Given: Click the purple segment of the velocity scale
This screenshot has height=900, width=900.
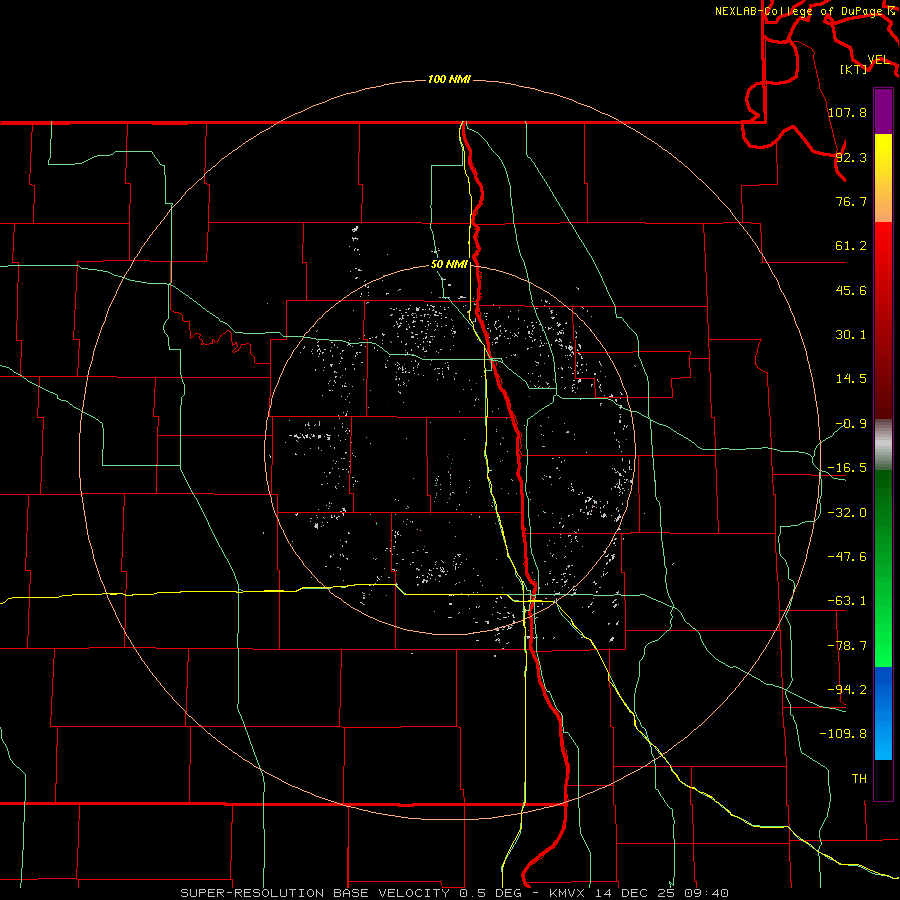Looking at the screenshot, I should click(x=883, y=112).
